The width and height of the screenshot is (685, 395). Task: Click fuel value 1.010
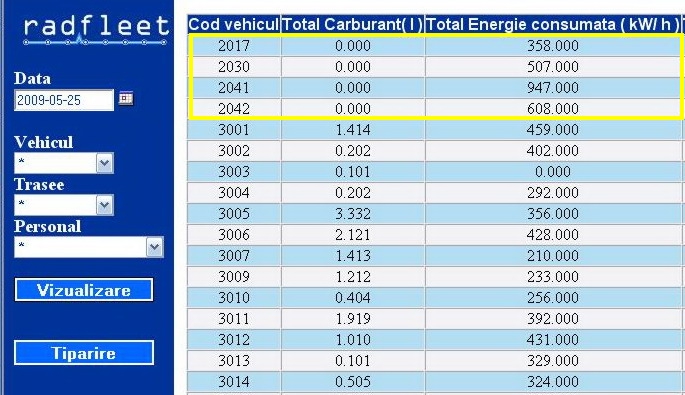tap(353, 339)
